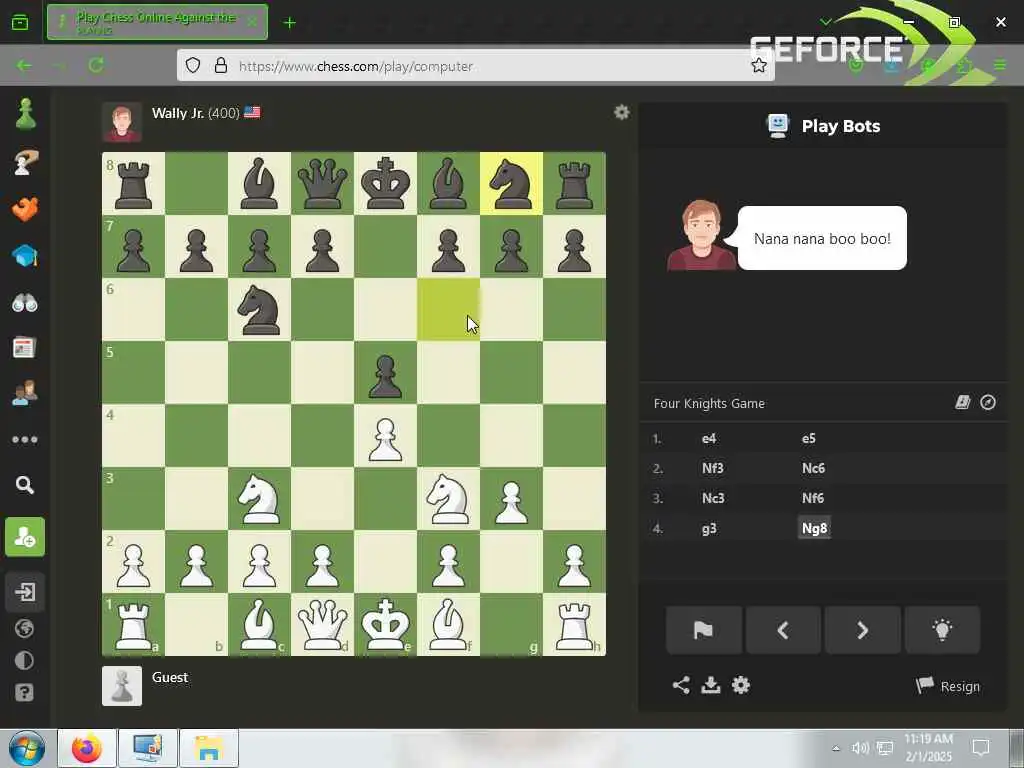1024x768 pixels.
Task: Open File Explorer taskbar icon
Action: point(208,748)
